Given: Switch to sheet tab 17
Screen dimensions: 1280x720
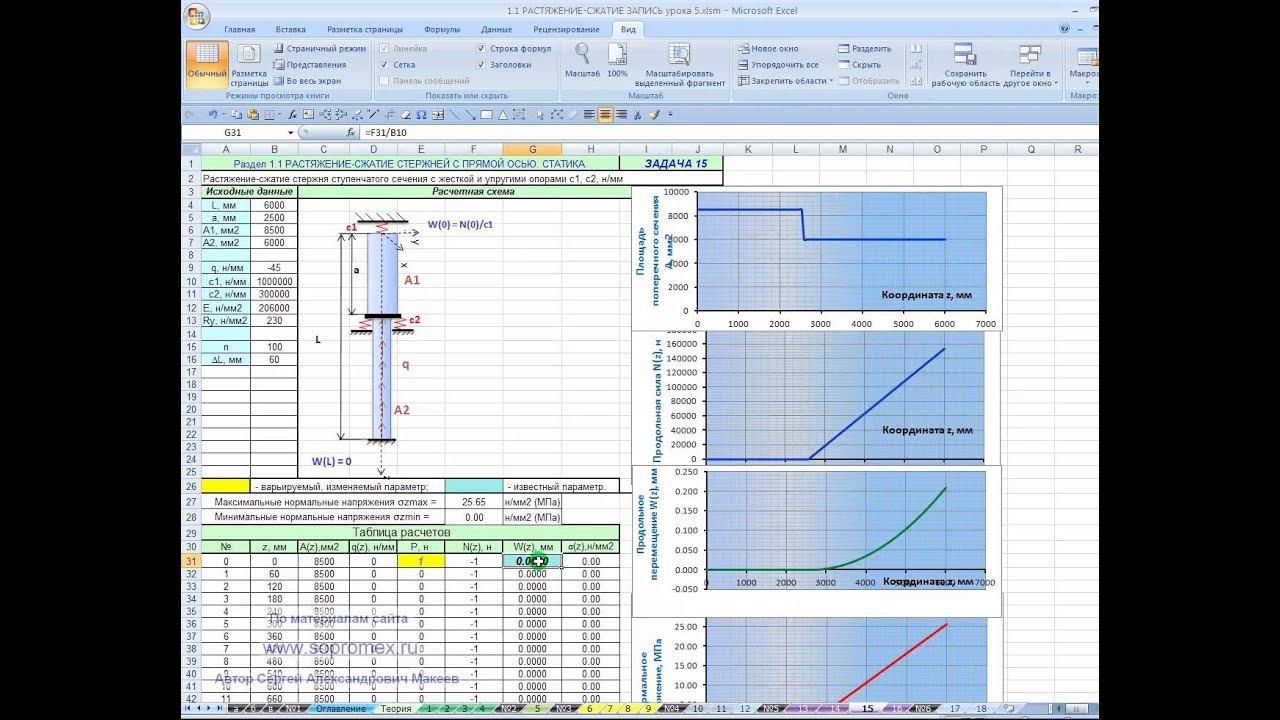Looking at the screenshot, I should pos(955,709).
